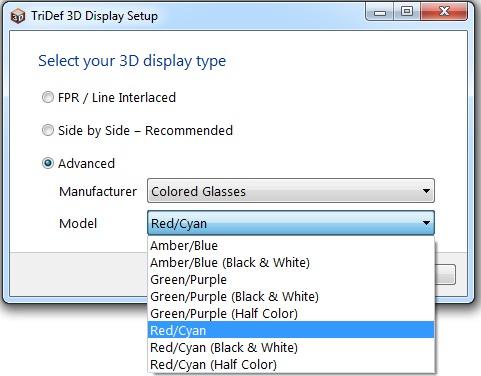Select Amber/Blue (Black & White) option
The image size is (481, 376).
291,263
